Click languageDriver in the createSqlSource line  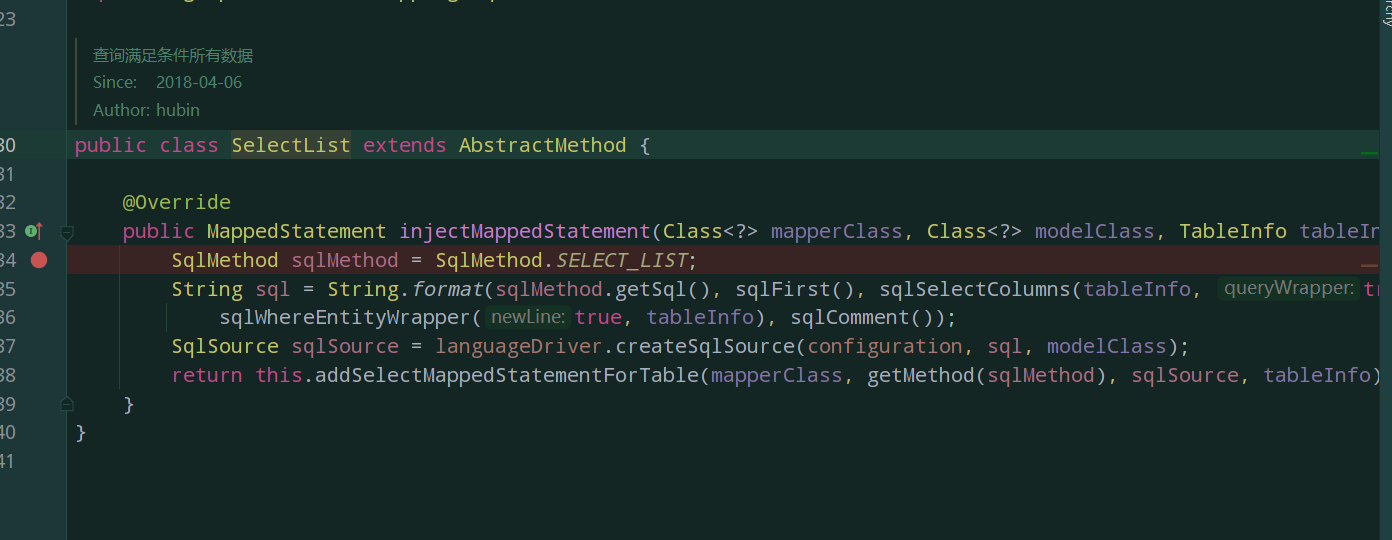click(519, 346)
